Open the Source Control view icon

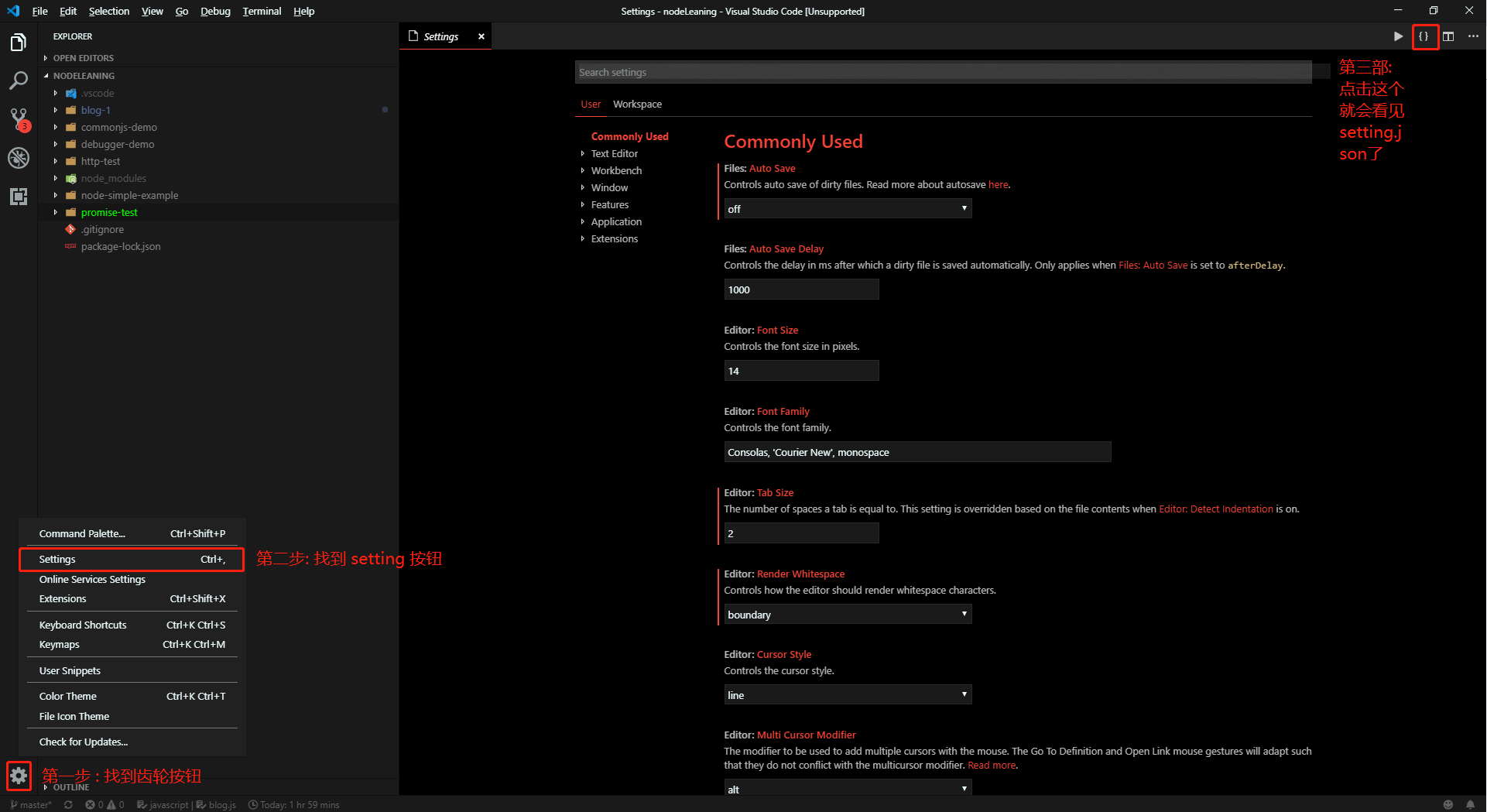tap(19, 119)
